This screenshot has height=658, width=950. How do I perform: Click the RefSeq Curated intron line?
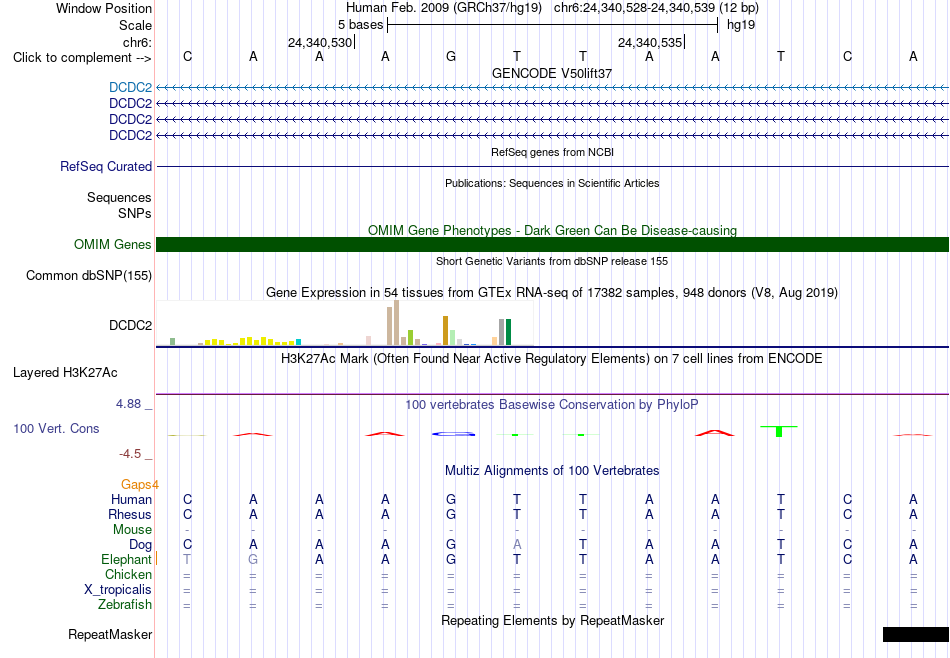(x=553, y=166)
